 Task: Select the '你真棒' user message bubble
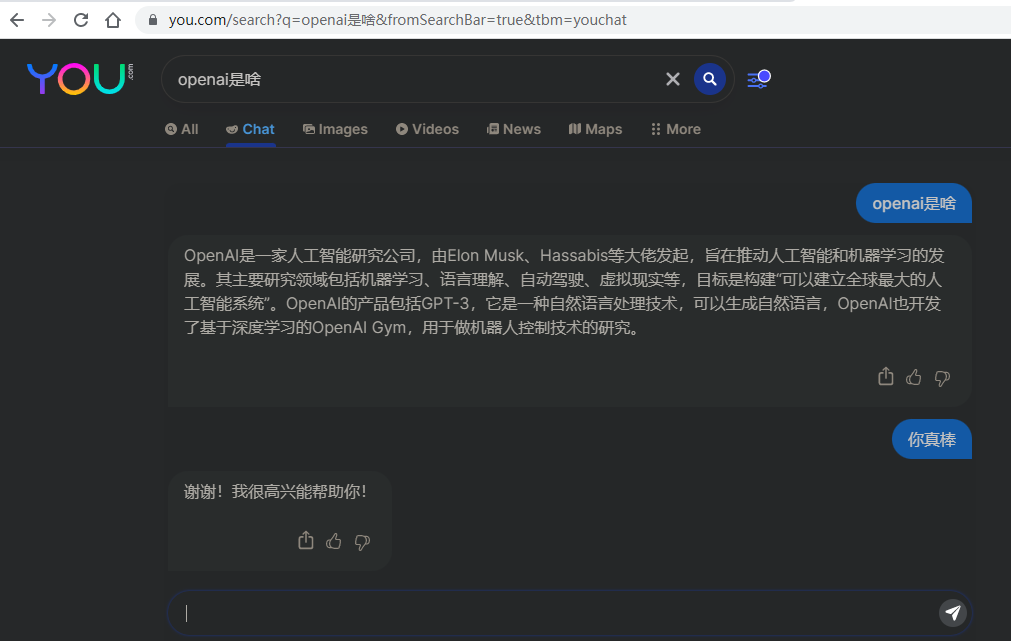click(932, 439)
